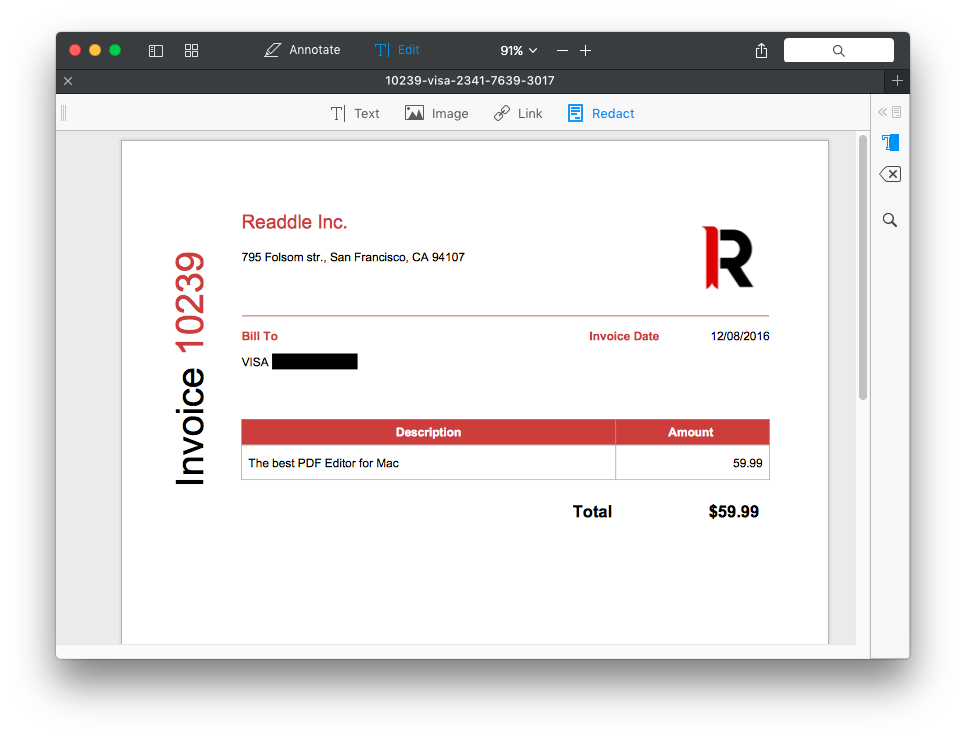
Task: Click the black redacted block after VISA
Action: pyautogui.click(x=315, y=361)
